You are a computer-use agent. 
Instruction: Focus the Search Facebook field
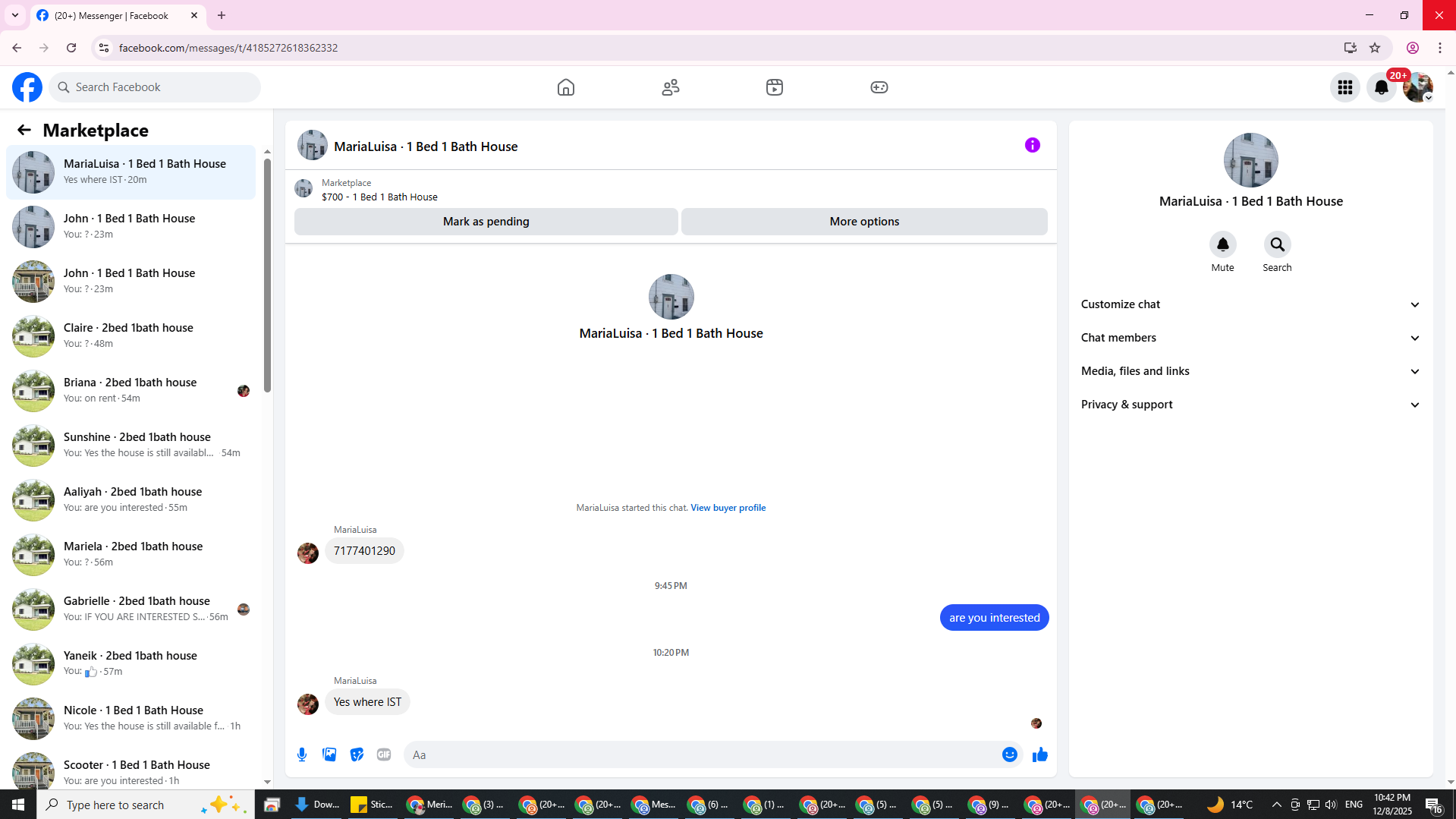155,87
